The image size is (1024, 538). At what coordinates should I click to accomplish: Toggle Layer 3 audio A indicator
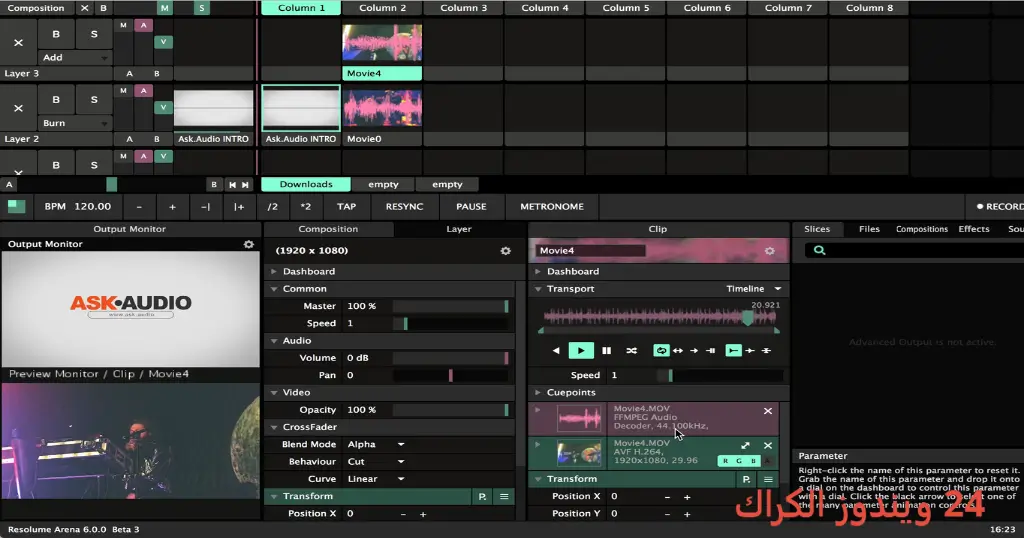click(143, 25)
